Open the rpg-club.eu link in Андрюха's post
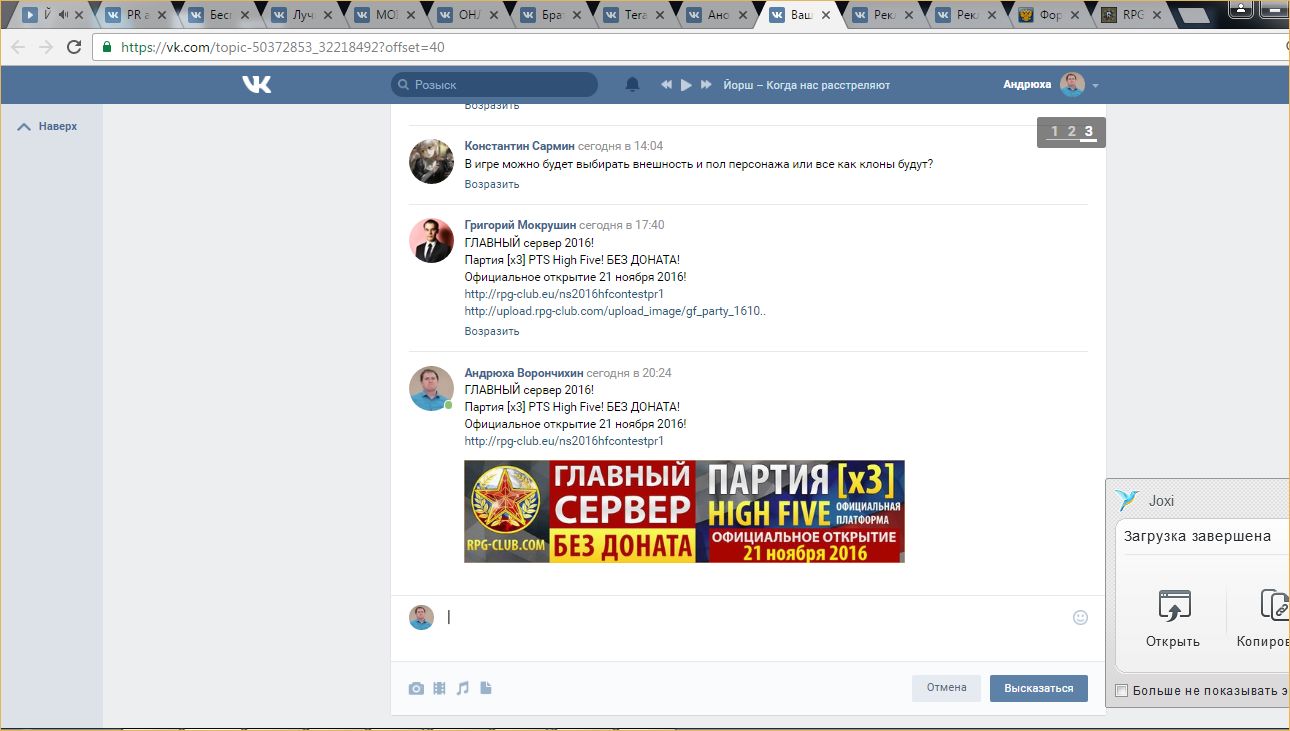This screenshot has width=1290, height=731. tap(564, 441)
